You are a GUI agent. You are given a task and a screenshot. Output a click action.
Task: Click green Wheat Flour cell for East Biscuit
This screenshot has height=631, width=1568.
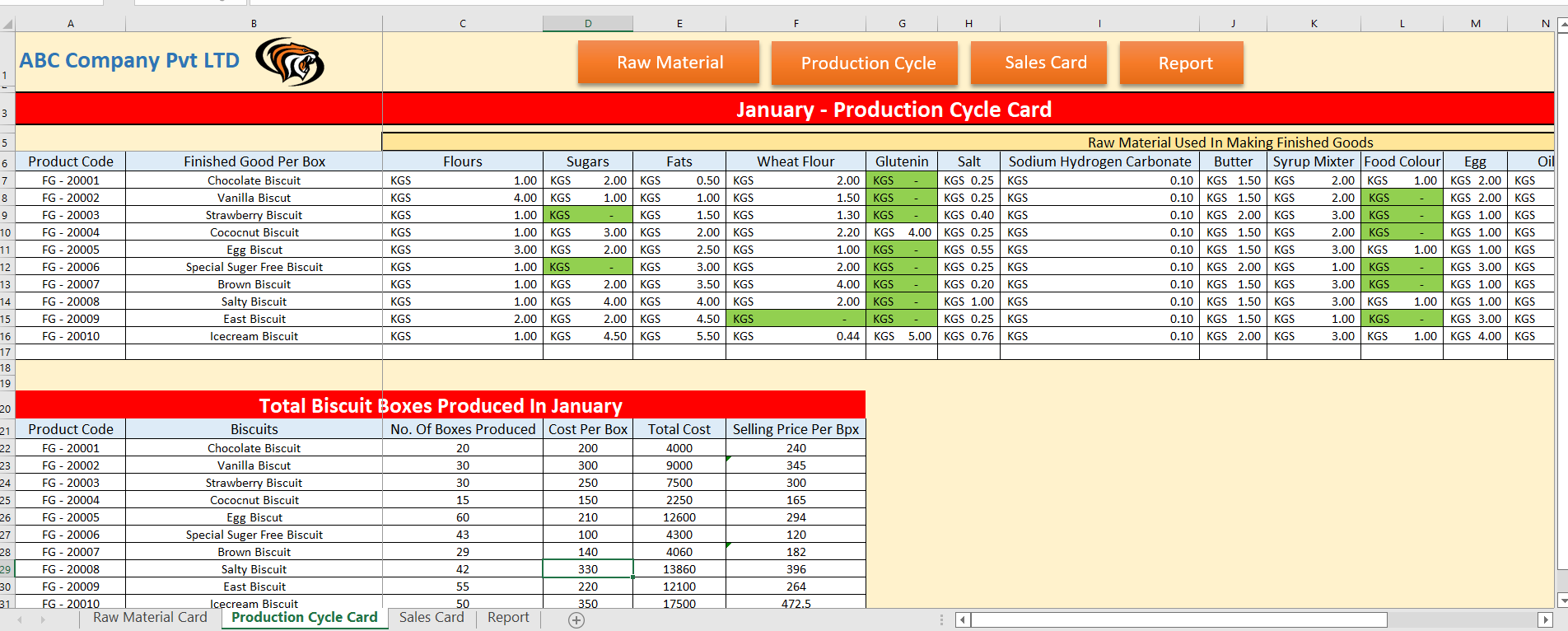coord(796,319)
